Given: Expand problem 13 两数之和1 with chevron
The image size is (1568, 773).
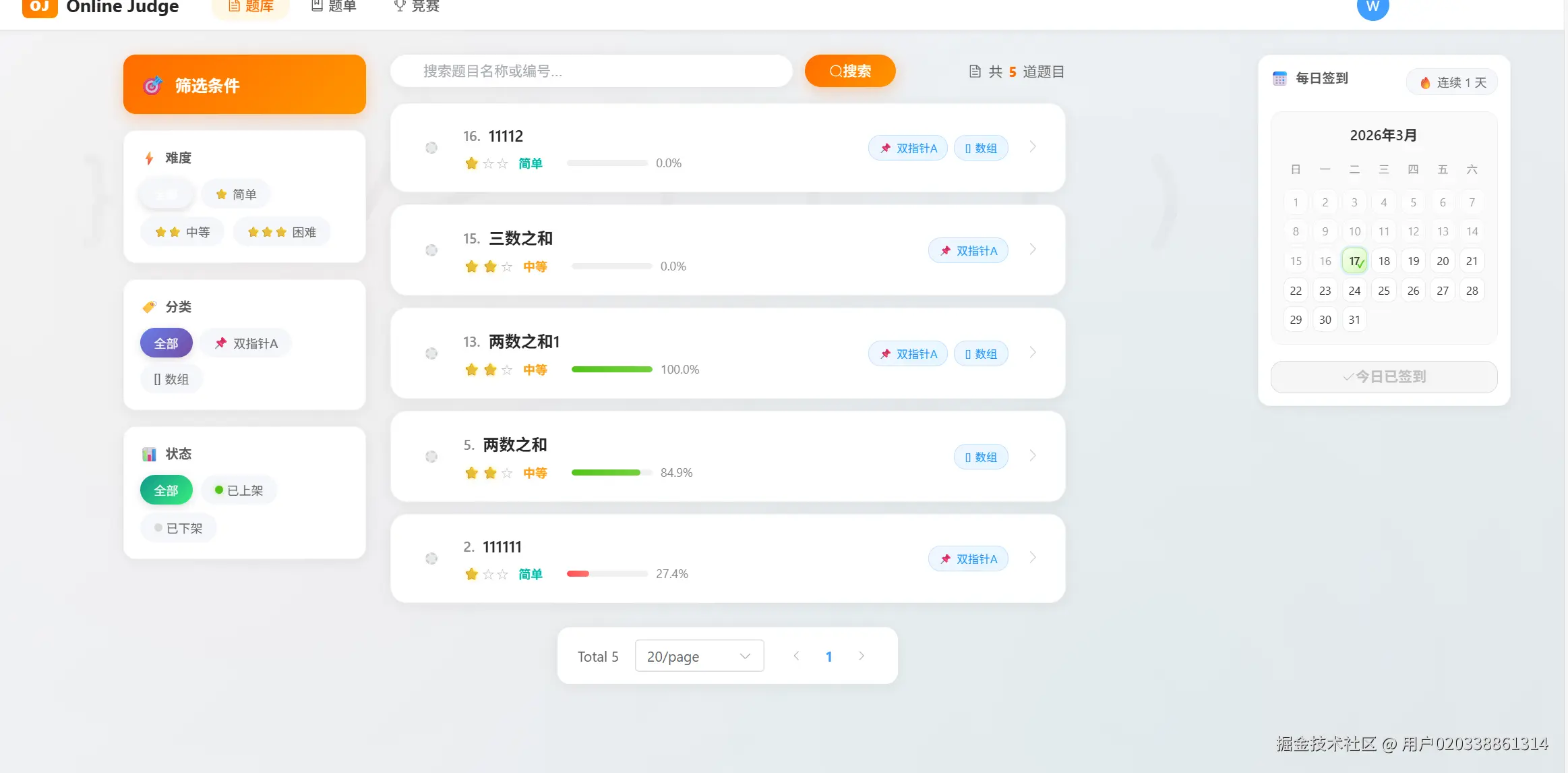Looking at the screenshot, I should point(1033,353).
